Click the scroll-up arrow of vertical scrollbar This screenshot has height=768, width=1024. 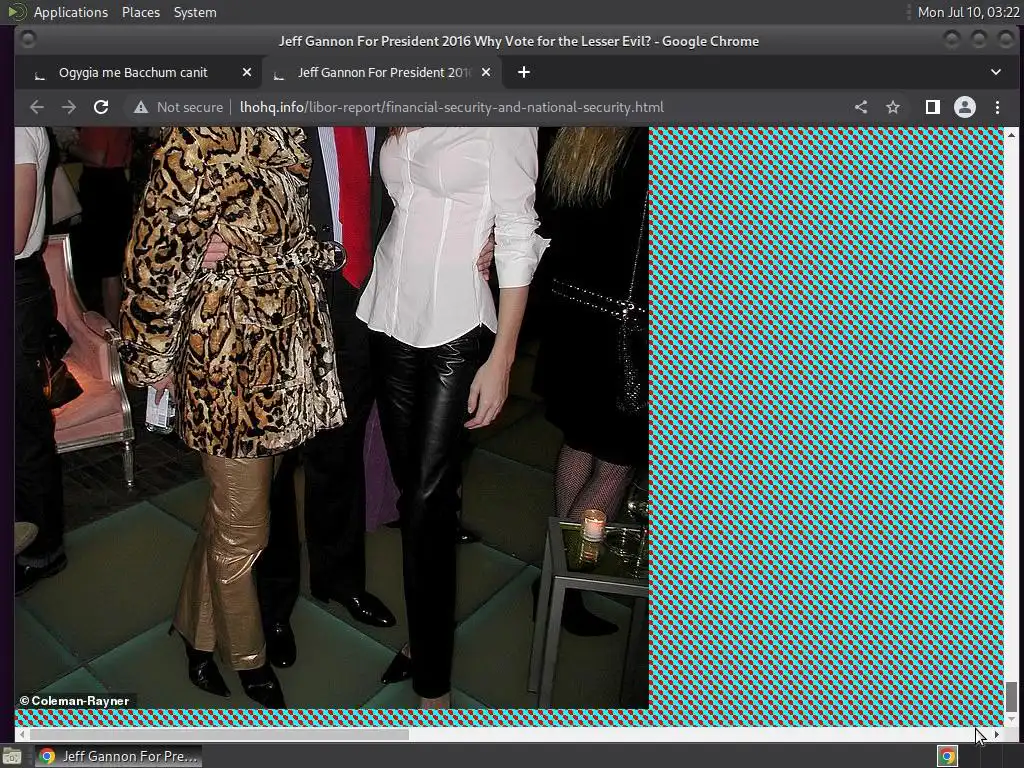[x=1011, y=134]
